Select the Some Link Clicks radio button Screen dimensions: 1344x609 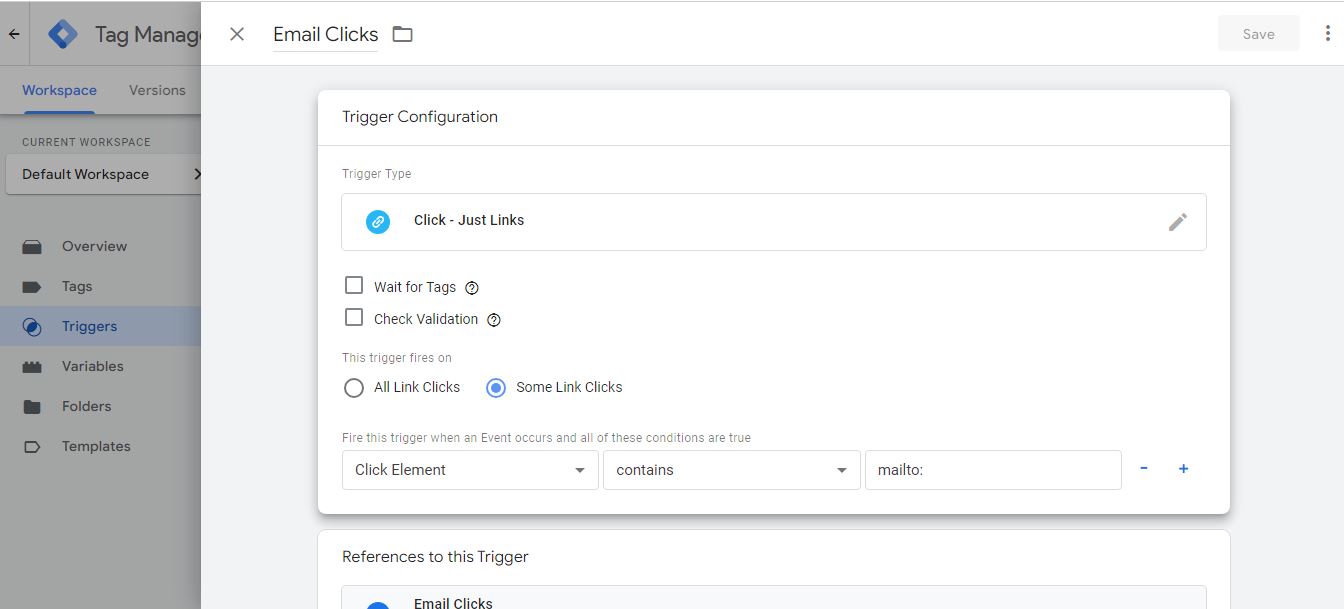[x=496, y=388]
